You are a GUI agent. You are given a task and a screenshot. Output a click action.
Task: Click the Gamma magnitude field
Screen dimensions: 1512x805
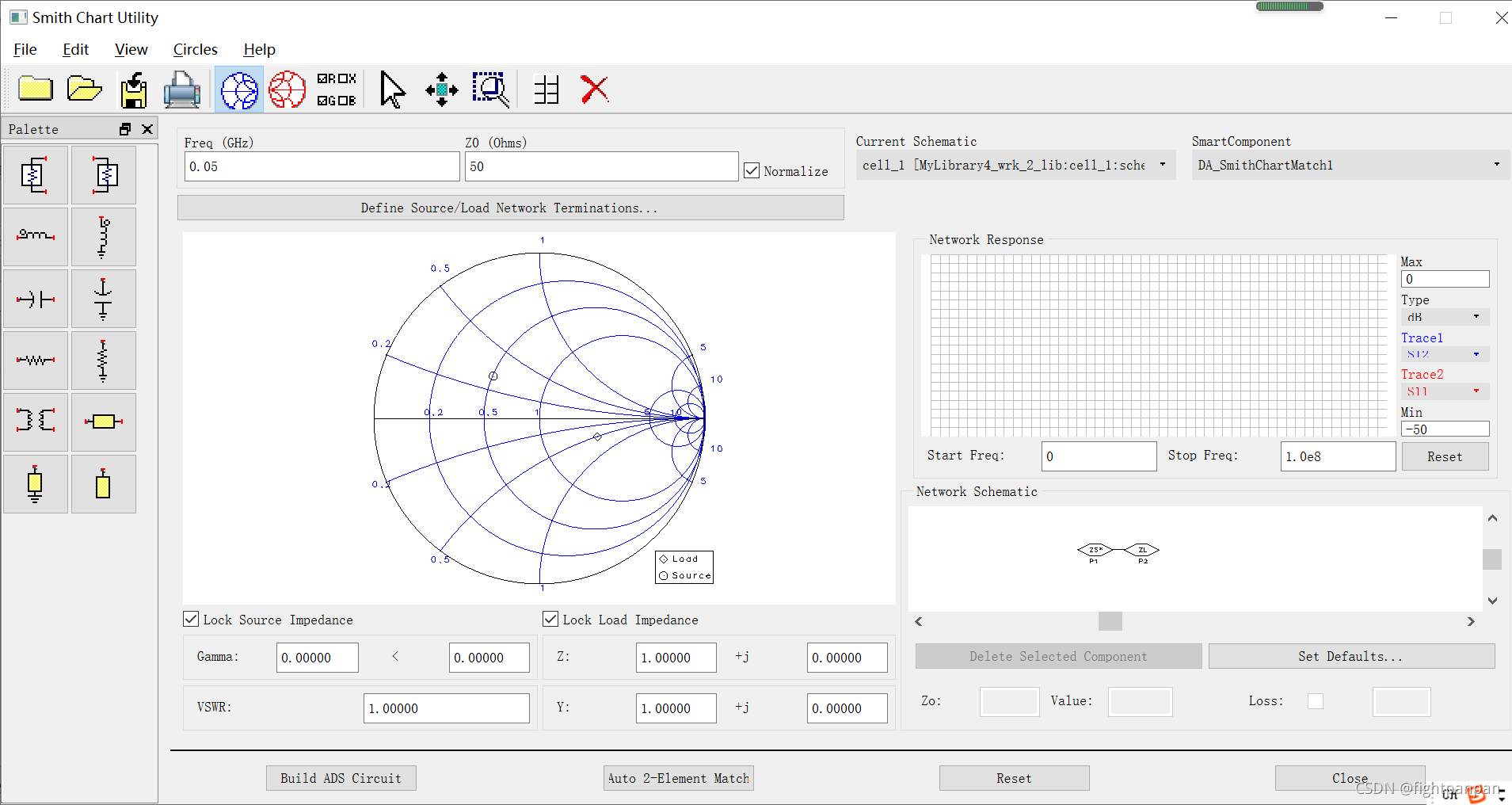pos(317,658)
